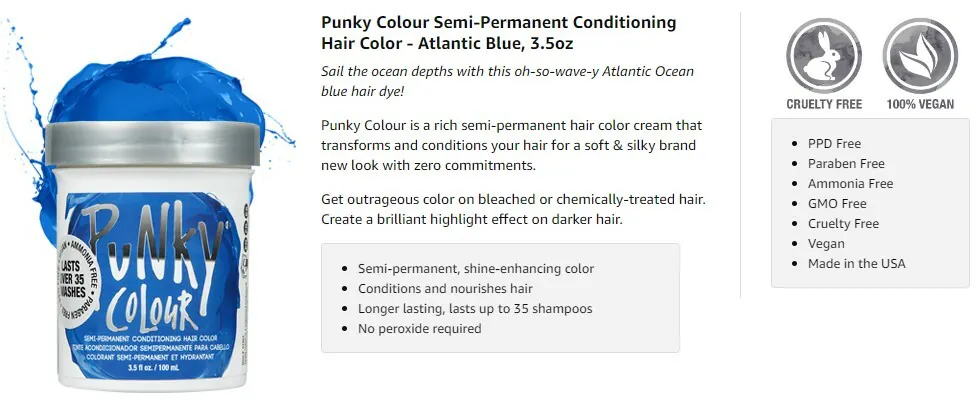Select the 'Made in the USA' item
The width and height of the screenshot is (977, 405).
click(x=857, y=263)
